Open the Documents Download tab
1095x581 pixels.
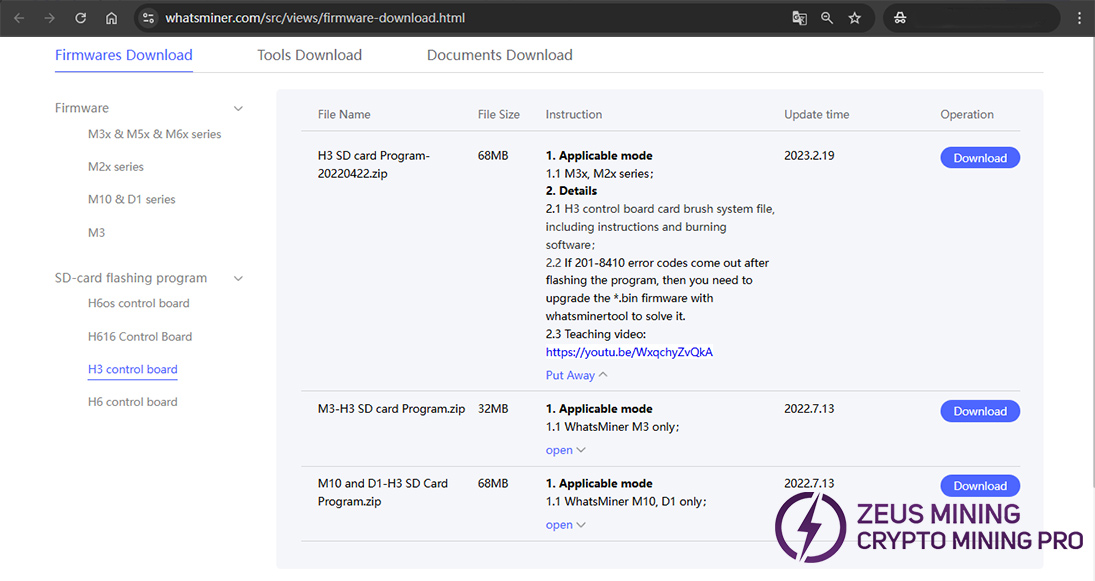tap(499, 55)
